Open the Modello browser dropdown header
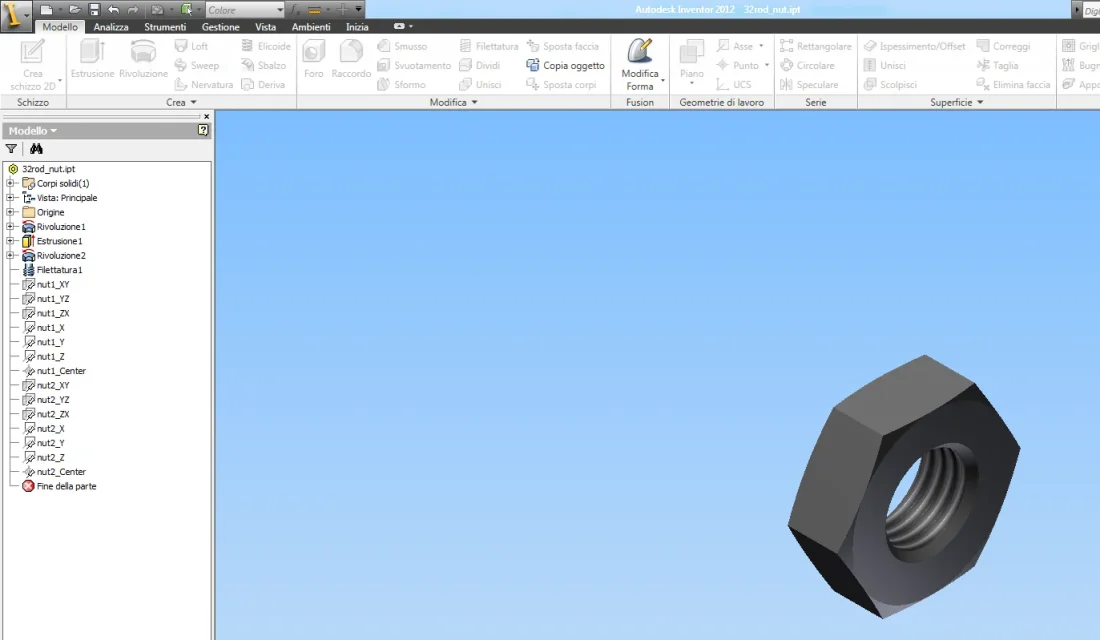The height and width of the screenshot is (640, 1100). coord(33,131)
